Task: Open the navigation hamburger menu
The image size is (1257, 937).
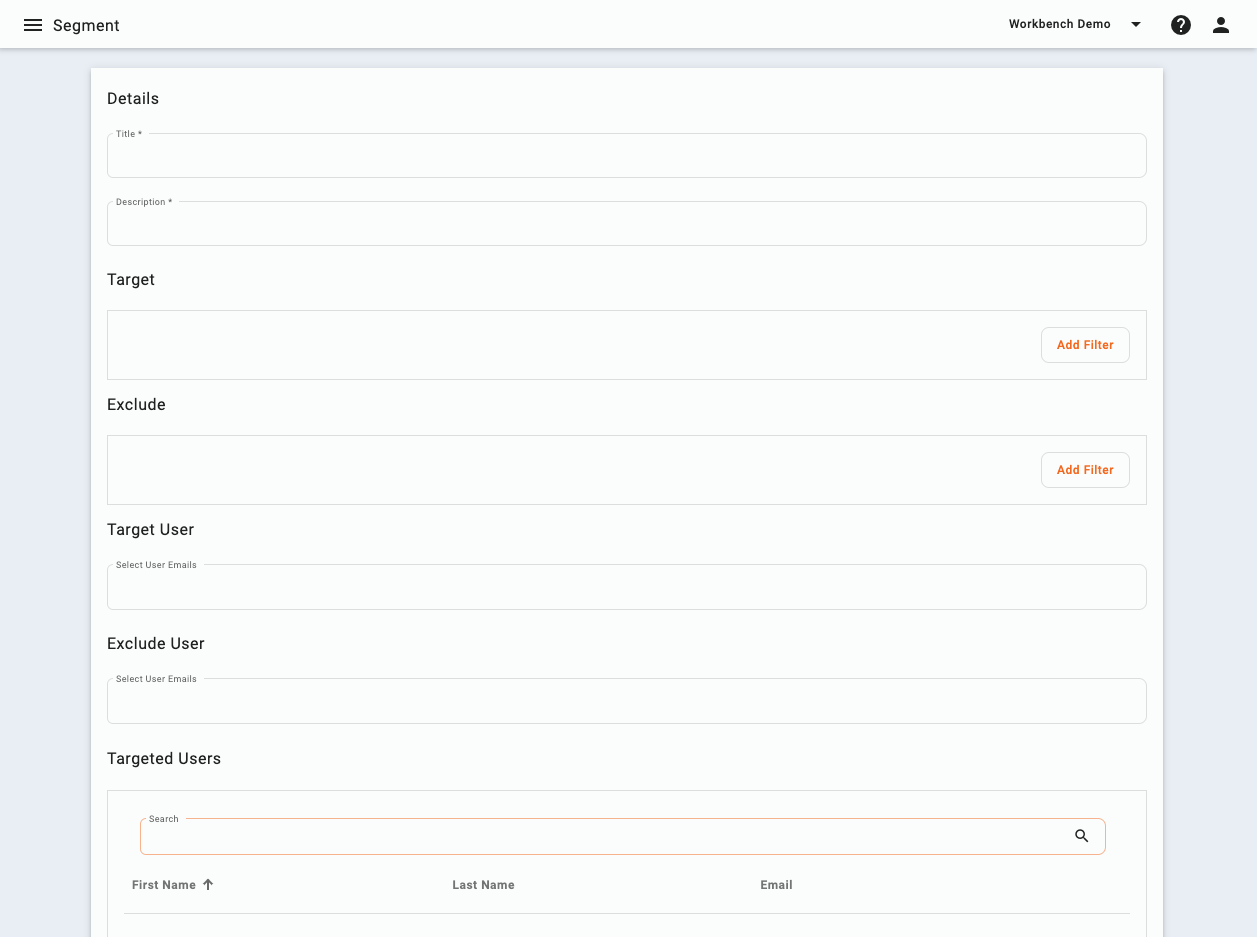Action: click(x=33, y=24)
